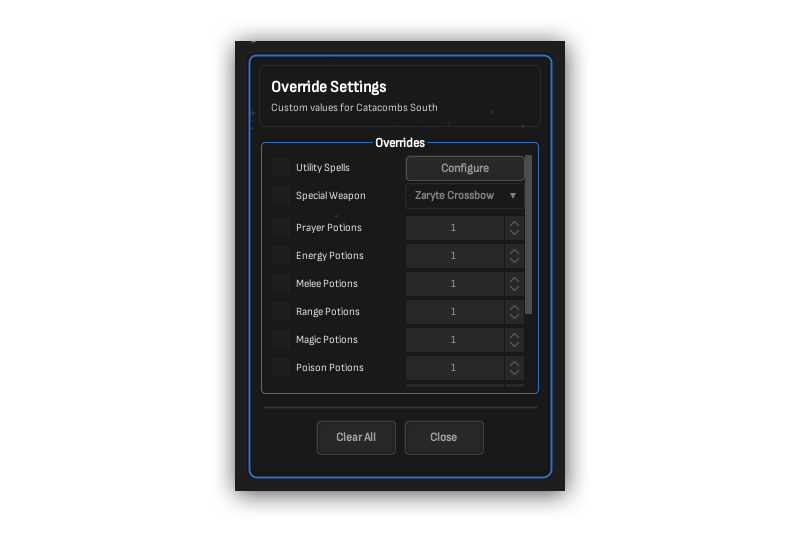Image resolution: width=800 pixels, height=533 pixels.
Task: Select the Melee Potions value field
Action: [x=454, y=284]
